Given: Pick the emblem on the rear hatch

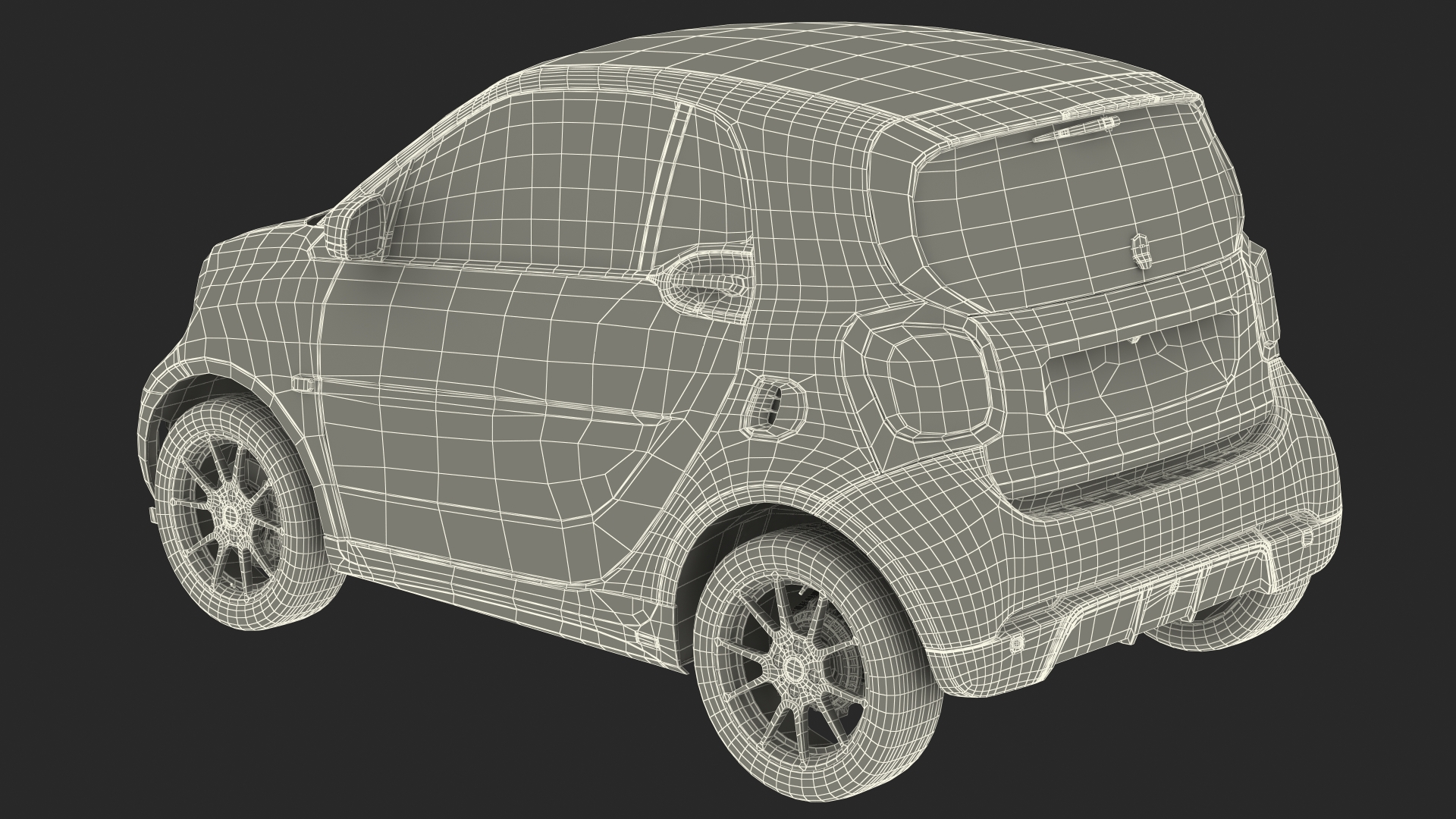Looking at the screenshot, I should click(x=1141, y=250).
